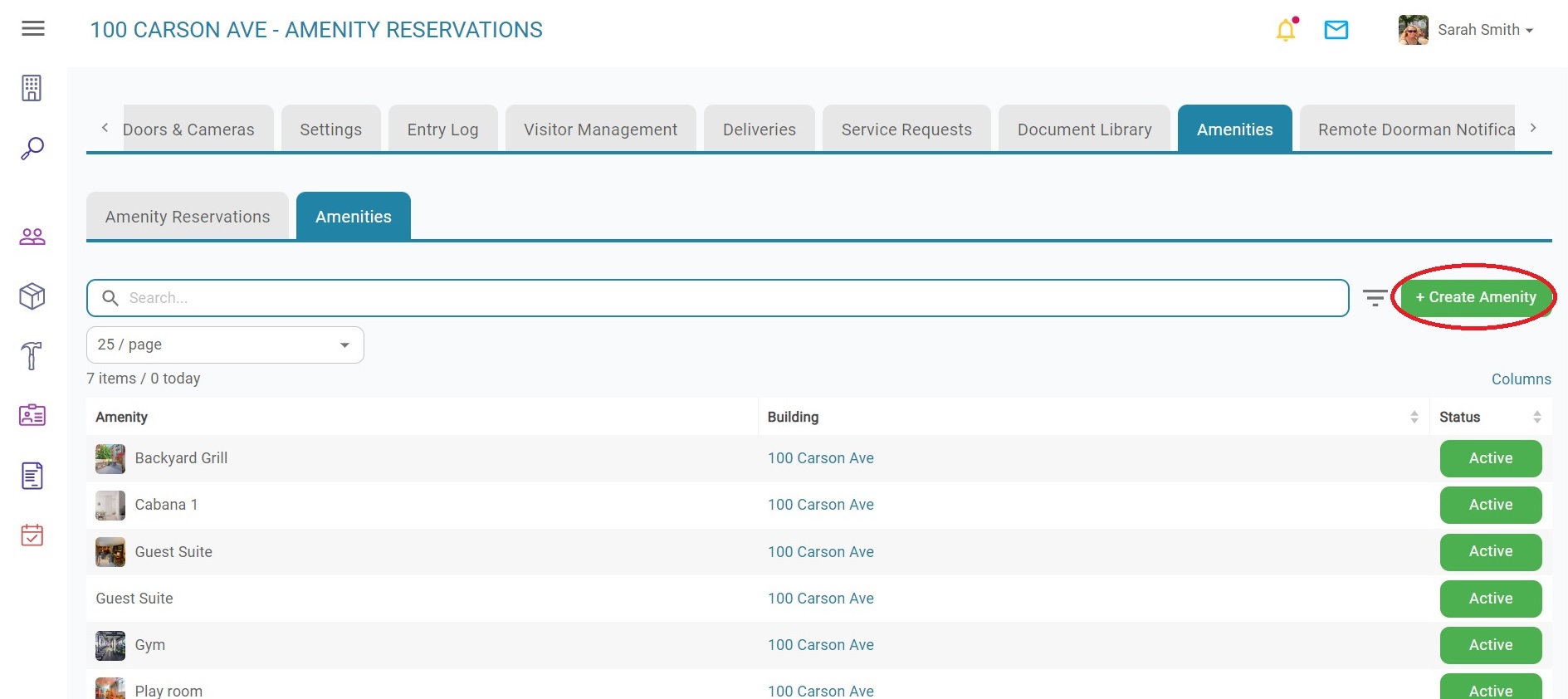Open the calendar check icon in sidebar
1568x699 pixels.
click(x=32, y=535)
